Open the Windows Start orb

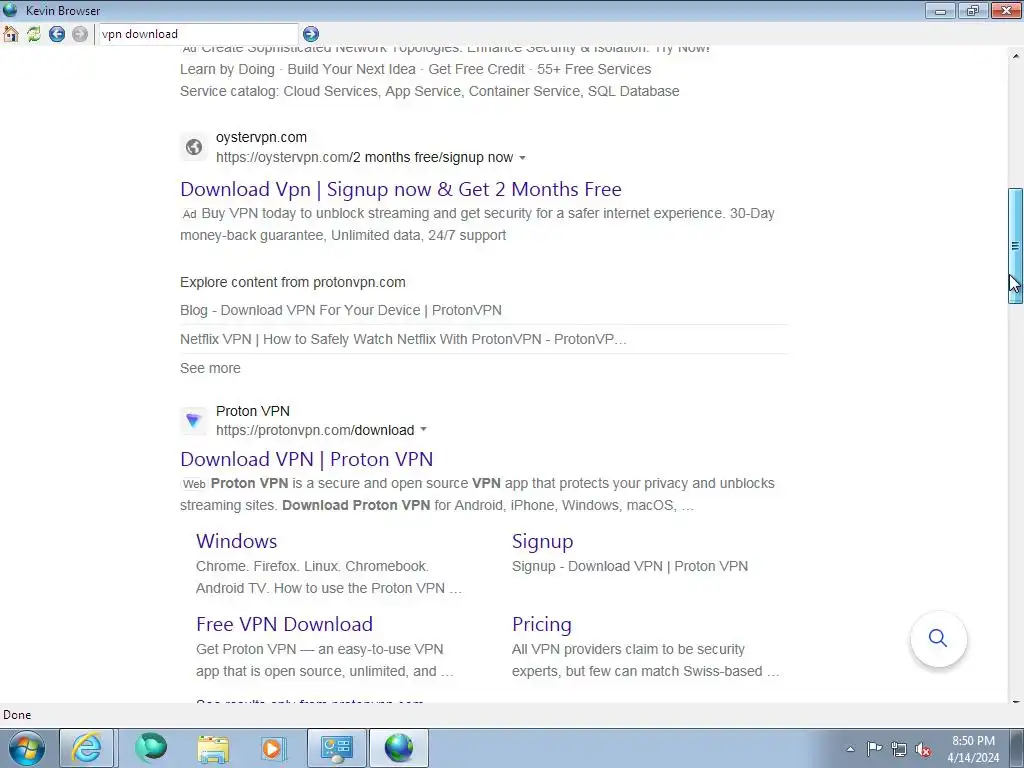click(27, 748)
